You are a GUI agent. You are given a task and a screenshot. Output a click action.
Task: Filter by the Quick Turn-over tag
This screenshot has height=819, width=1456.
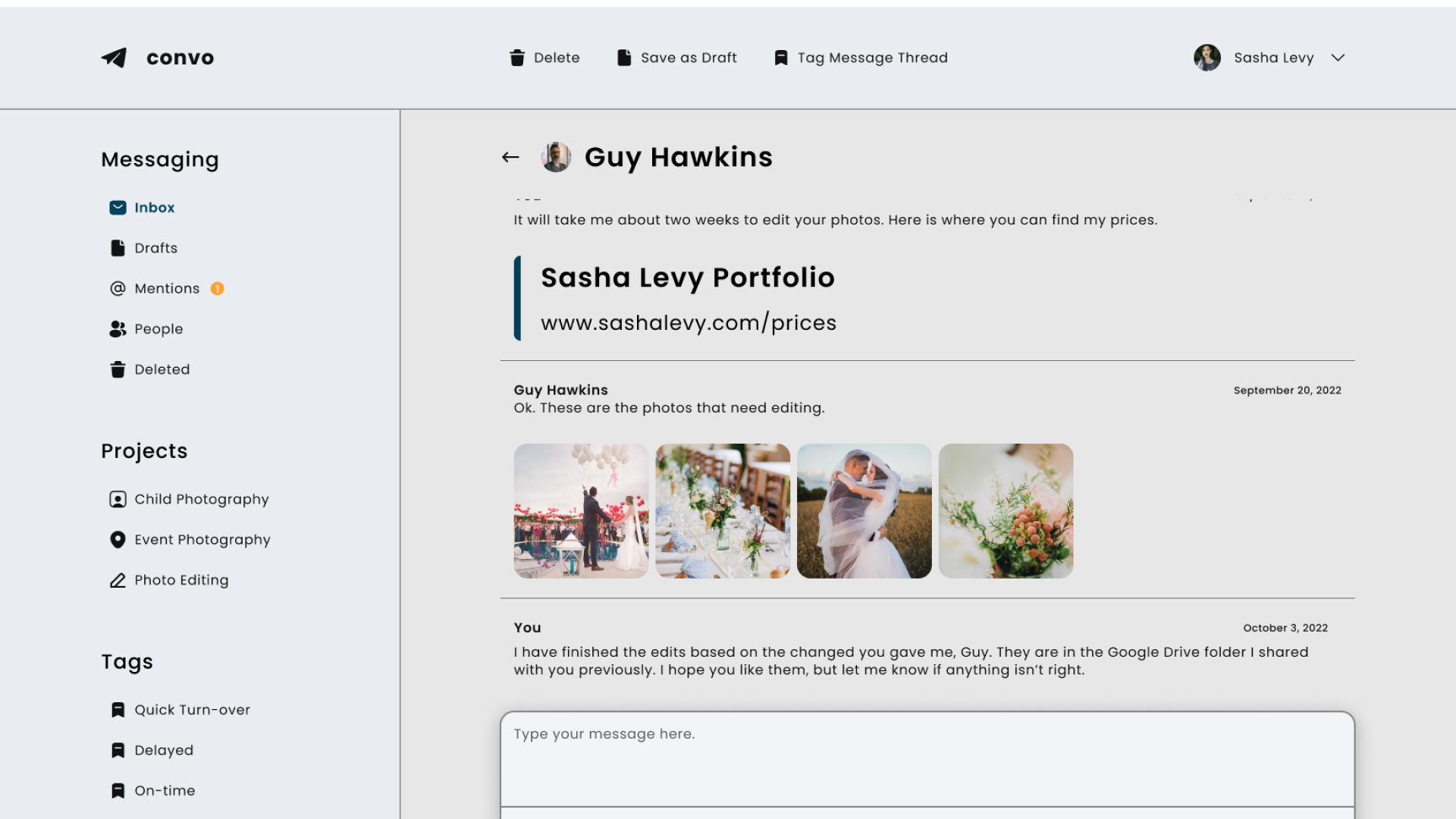tap(192, 710)
